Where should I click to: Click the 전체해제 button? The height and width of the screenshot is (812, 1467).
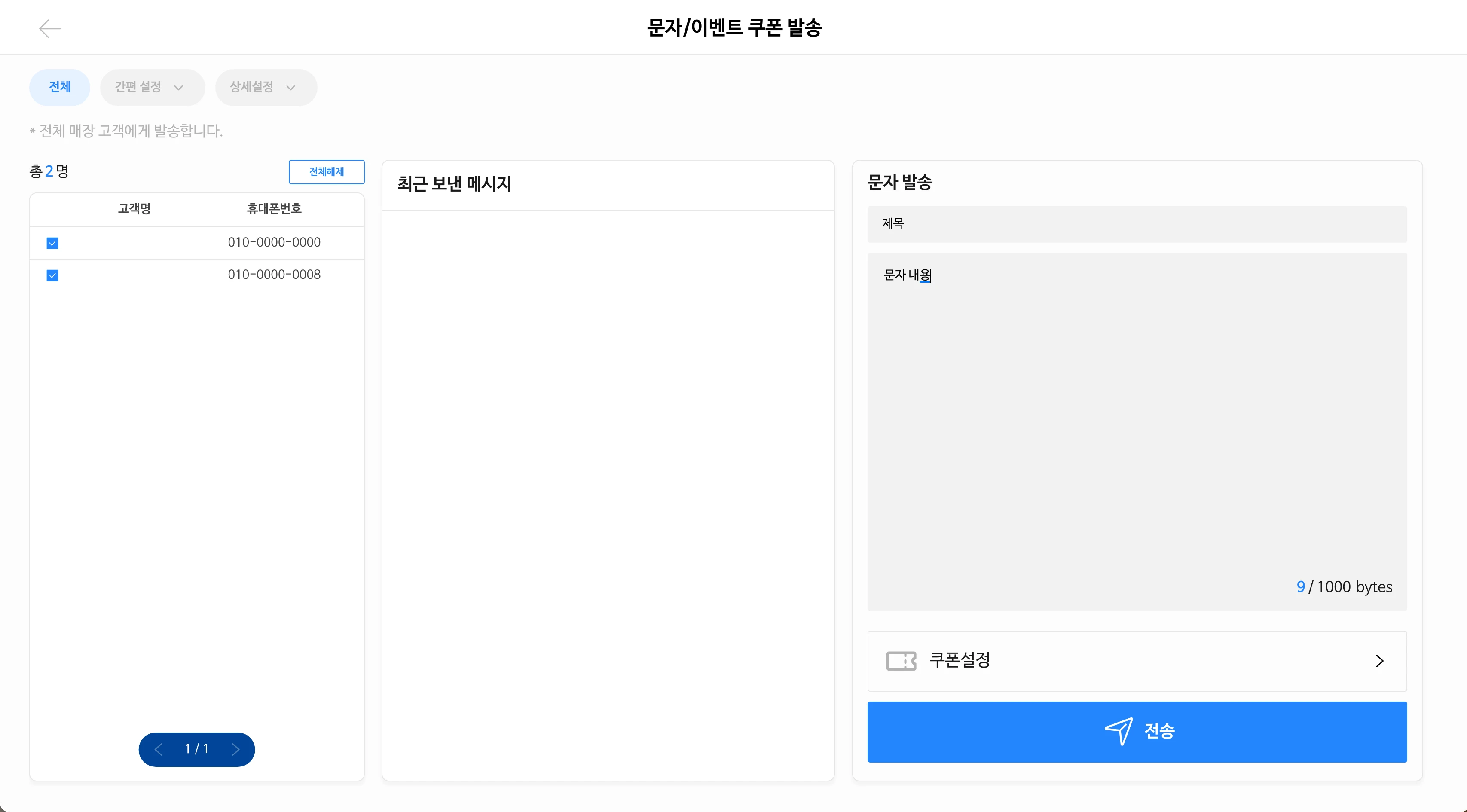(x=326, y=172)
